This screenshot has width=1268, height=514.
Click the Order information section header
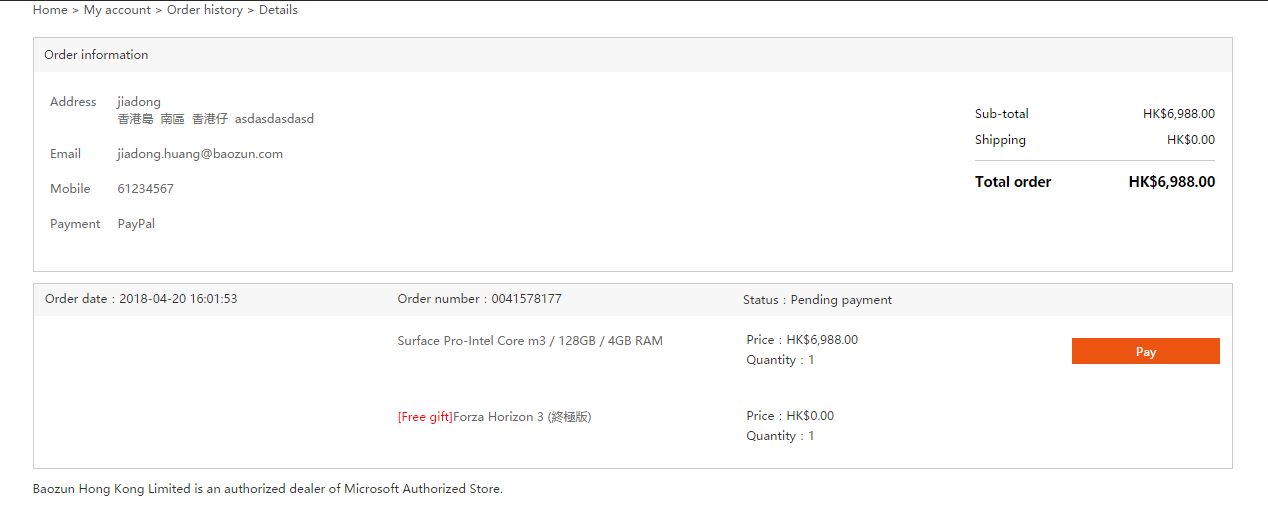pyautogui.click(x=632, y=55)
